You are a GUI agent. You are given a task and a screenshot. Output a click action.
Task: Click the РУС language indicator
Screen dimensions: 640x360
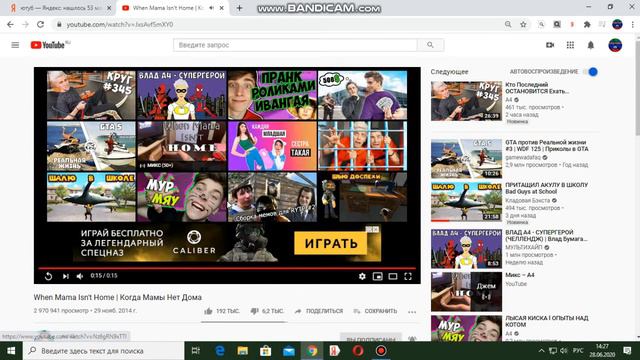click(578, 351)
